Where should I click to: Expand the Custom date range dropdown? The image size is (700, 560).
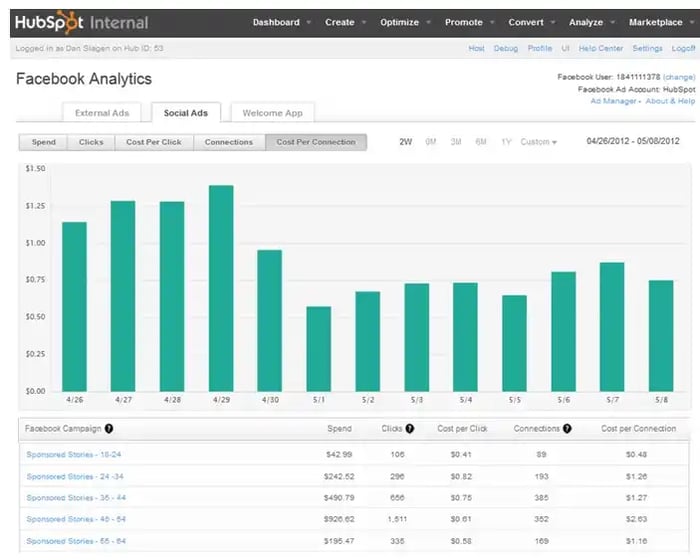539,142
